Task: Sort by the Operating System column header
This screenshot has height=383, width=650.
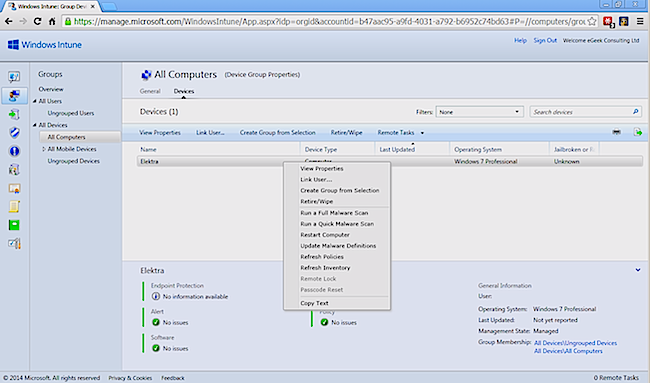Action: tap(478, 150)
